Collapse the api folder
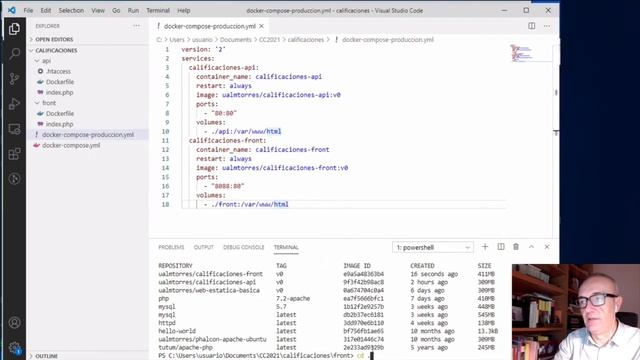Screen dimensions: 640x360 46,61
